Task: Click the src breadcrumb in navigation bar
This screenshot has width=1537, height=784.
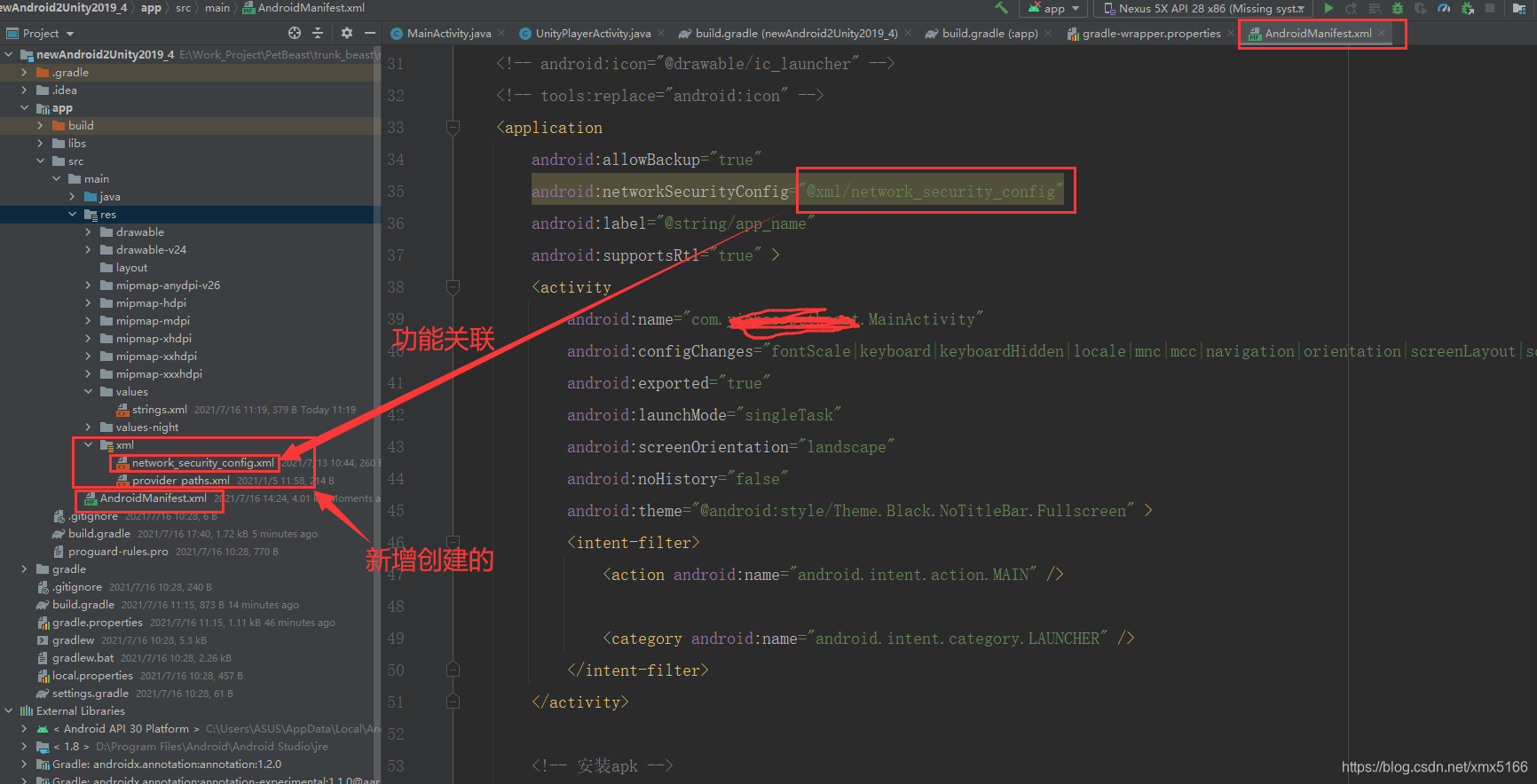Action: (183, 8)
